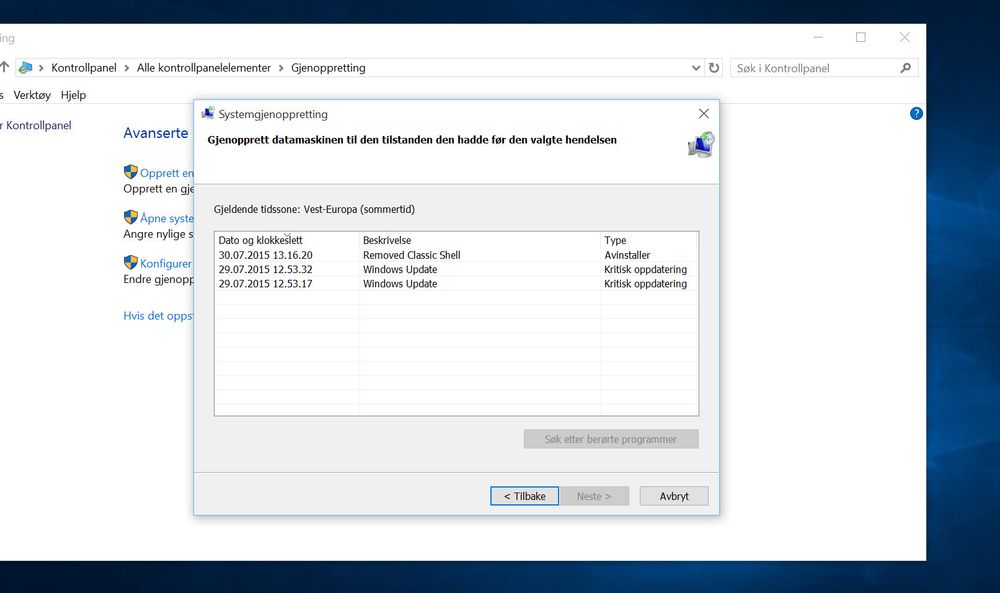Click Kritisk oppdatering in the 12.53.32 row
This screenshot has width=1000, height=593.
click(645, 269)
